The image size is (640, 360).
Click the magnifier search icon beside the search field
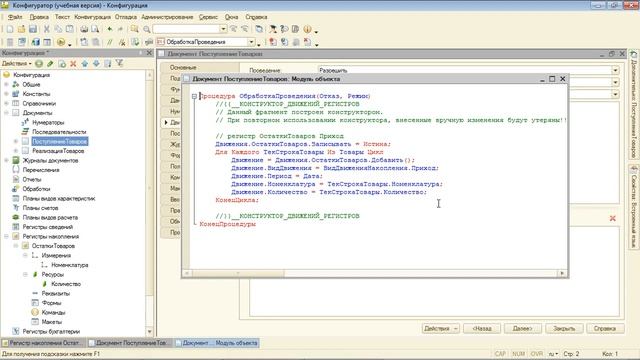click(x=147, y=29)
